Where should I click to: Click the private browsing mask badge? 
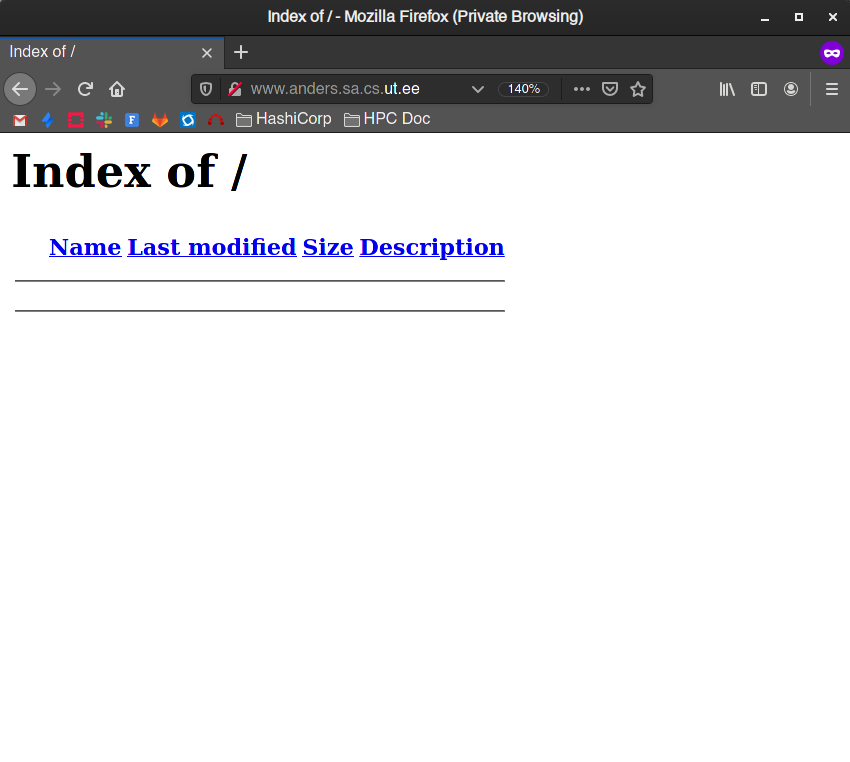coord(832,52)
